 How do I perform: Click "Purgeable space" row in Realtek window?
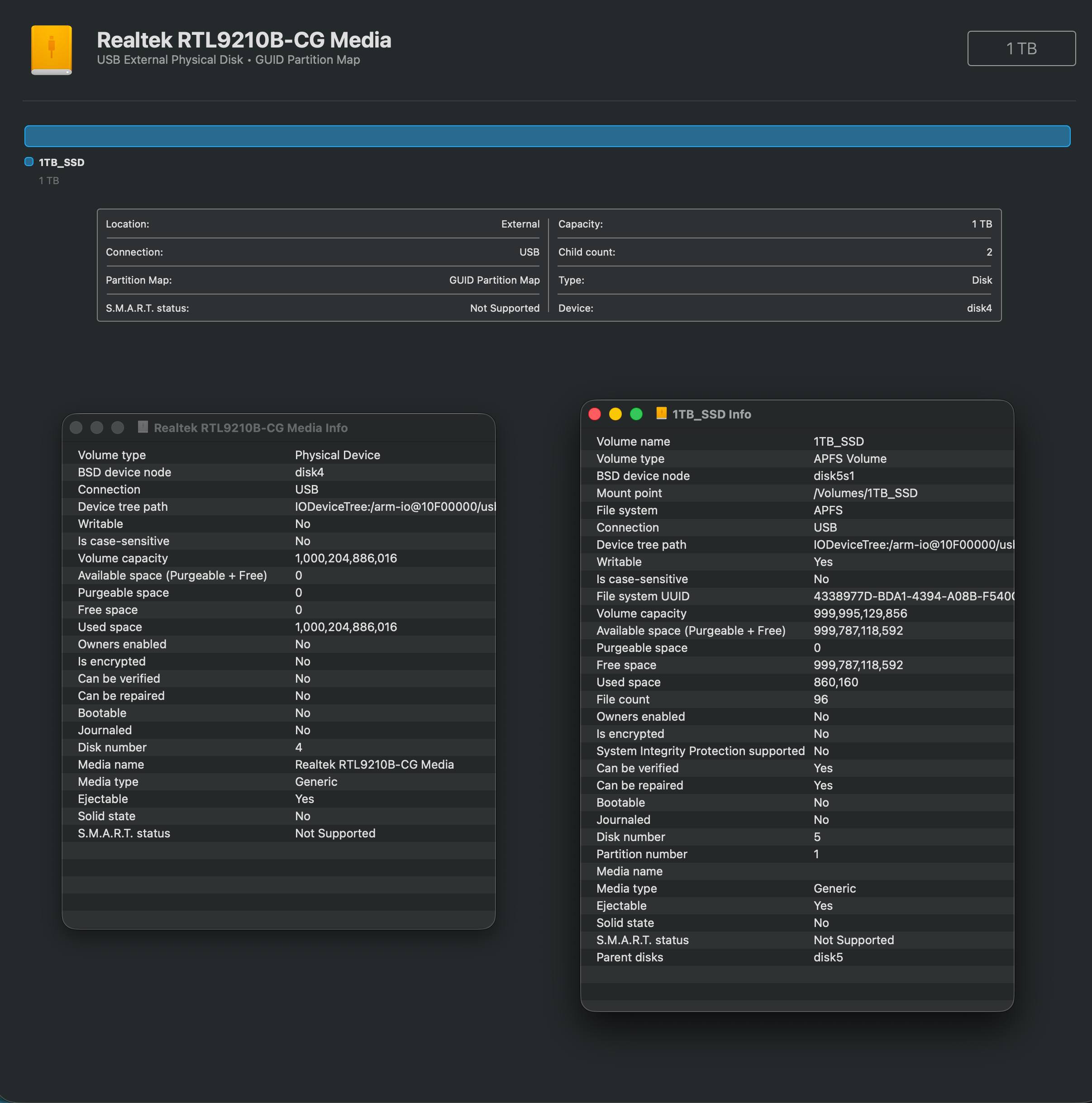point(278,593)
